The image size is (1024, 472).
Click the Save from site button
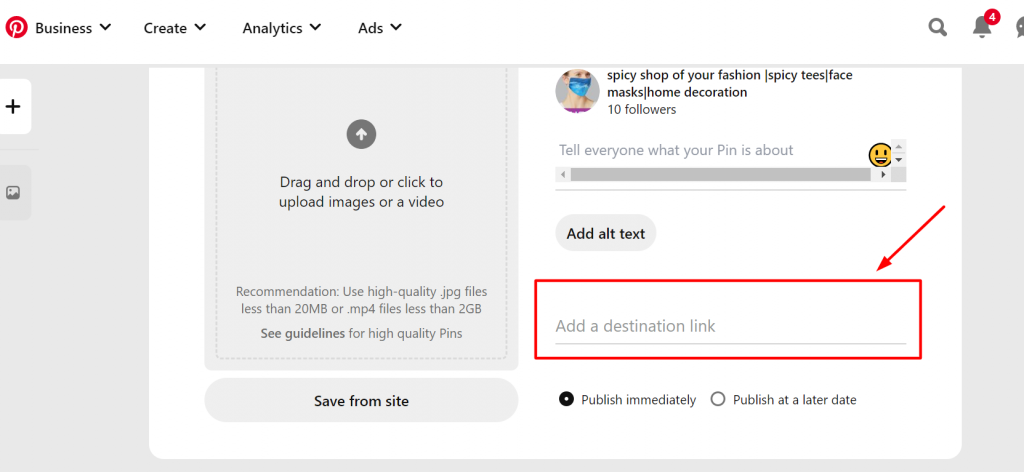(361, 401)
